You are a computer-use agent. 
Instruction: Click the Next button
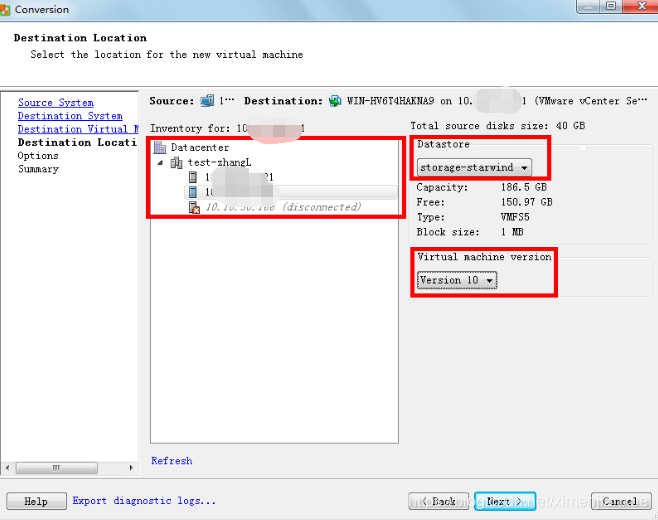tap(505, 501)
